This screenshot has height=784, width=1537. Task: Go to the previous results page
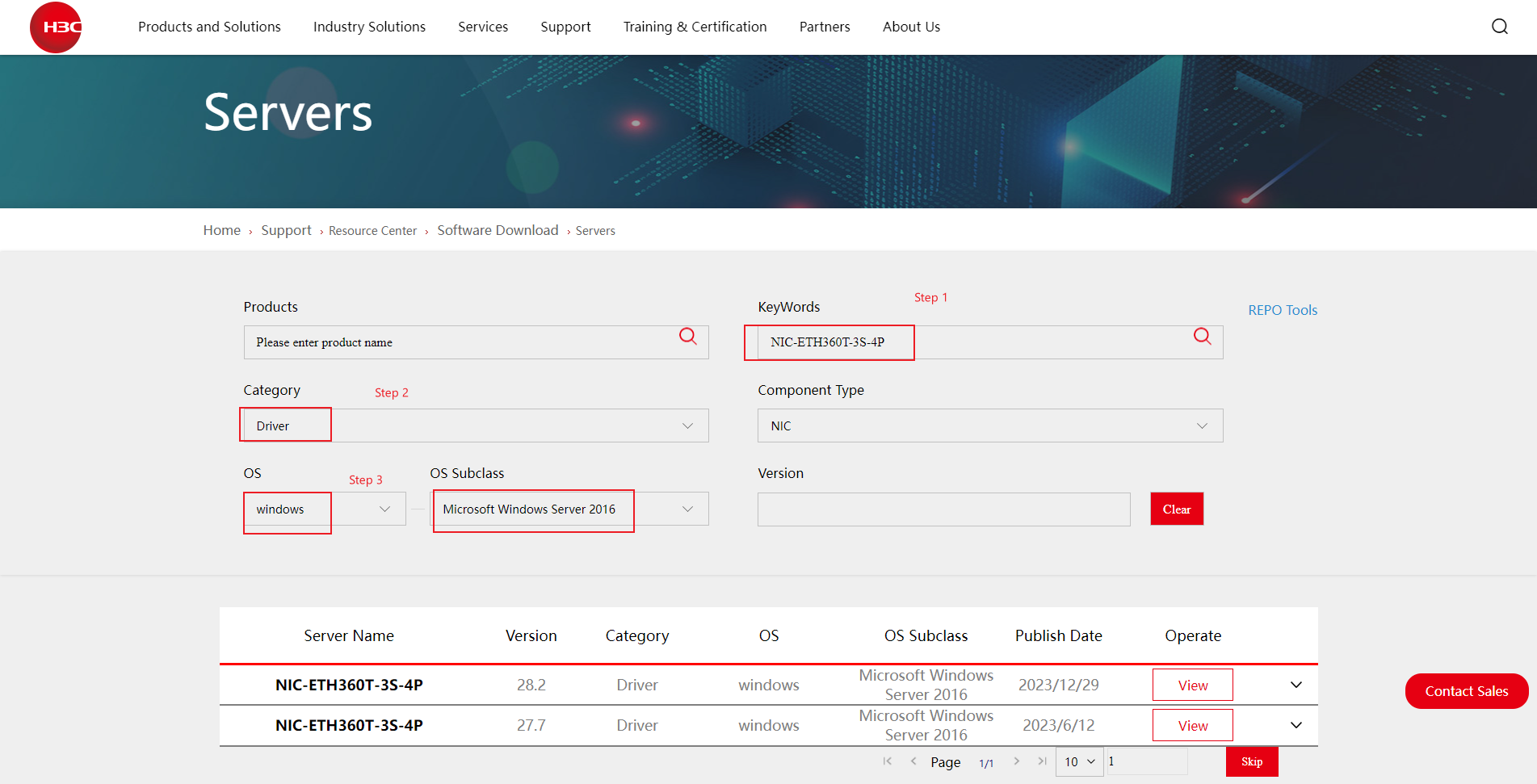point(913,761)
